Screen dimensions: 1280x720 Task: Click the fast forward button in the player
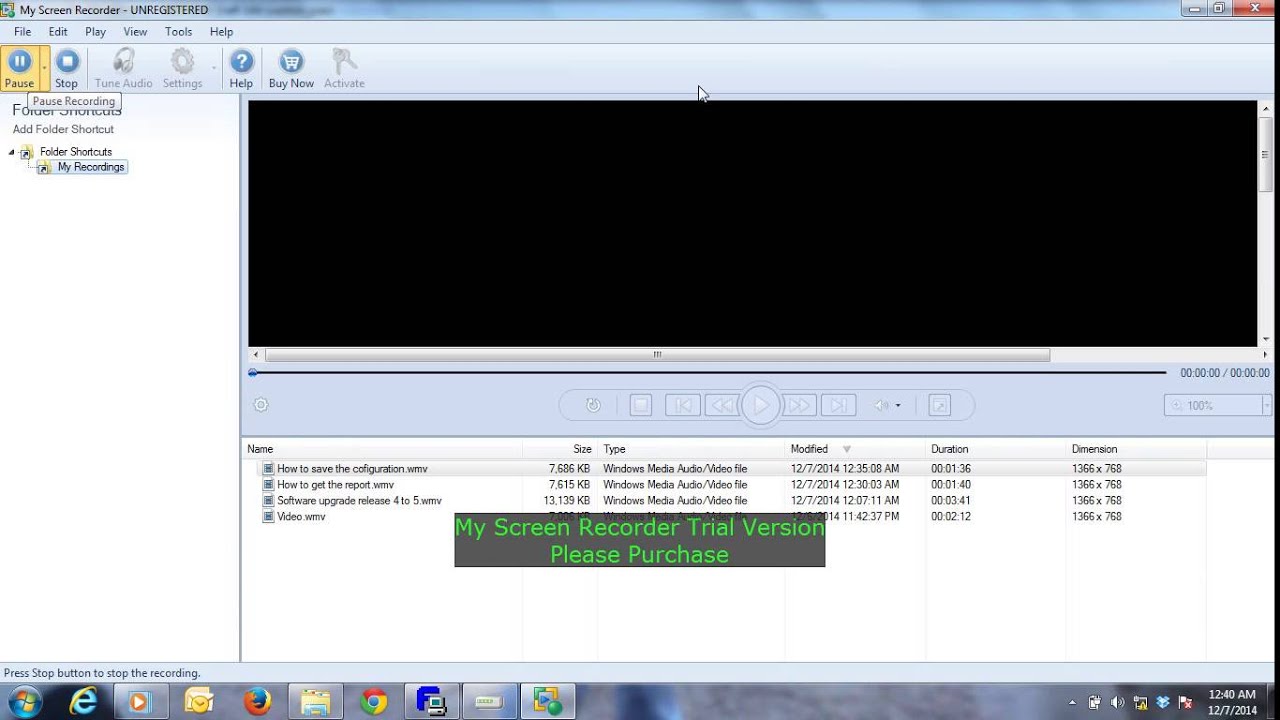(799, 405)
